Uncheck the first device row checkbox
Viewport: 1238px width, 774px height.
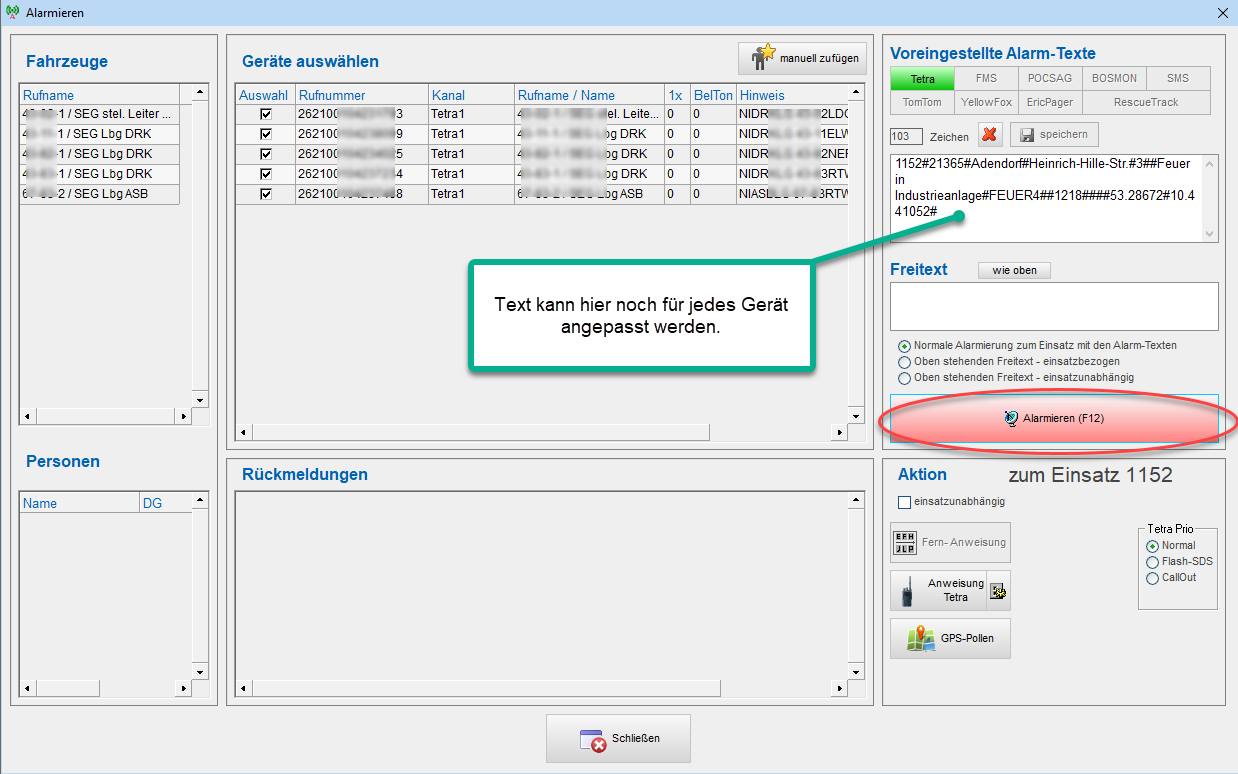point(266,114)
